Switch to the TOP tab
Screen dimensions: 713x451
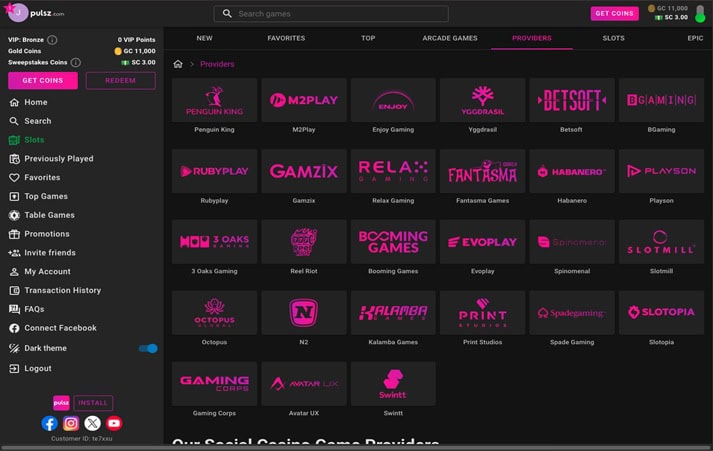pos(368,38)
